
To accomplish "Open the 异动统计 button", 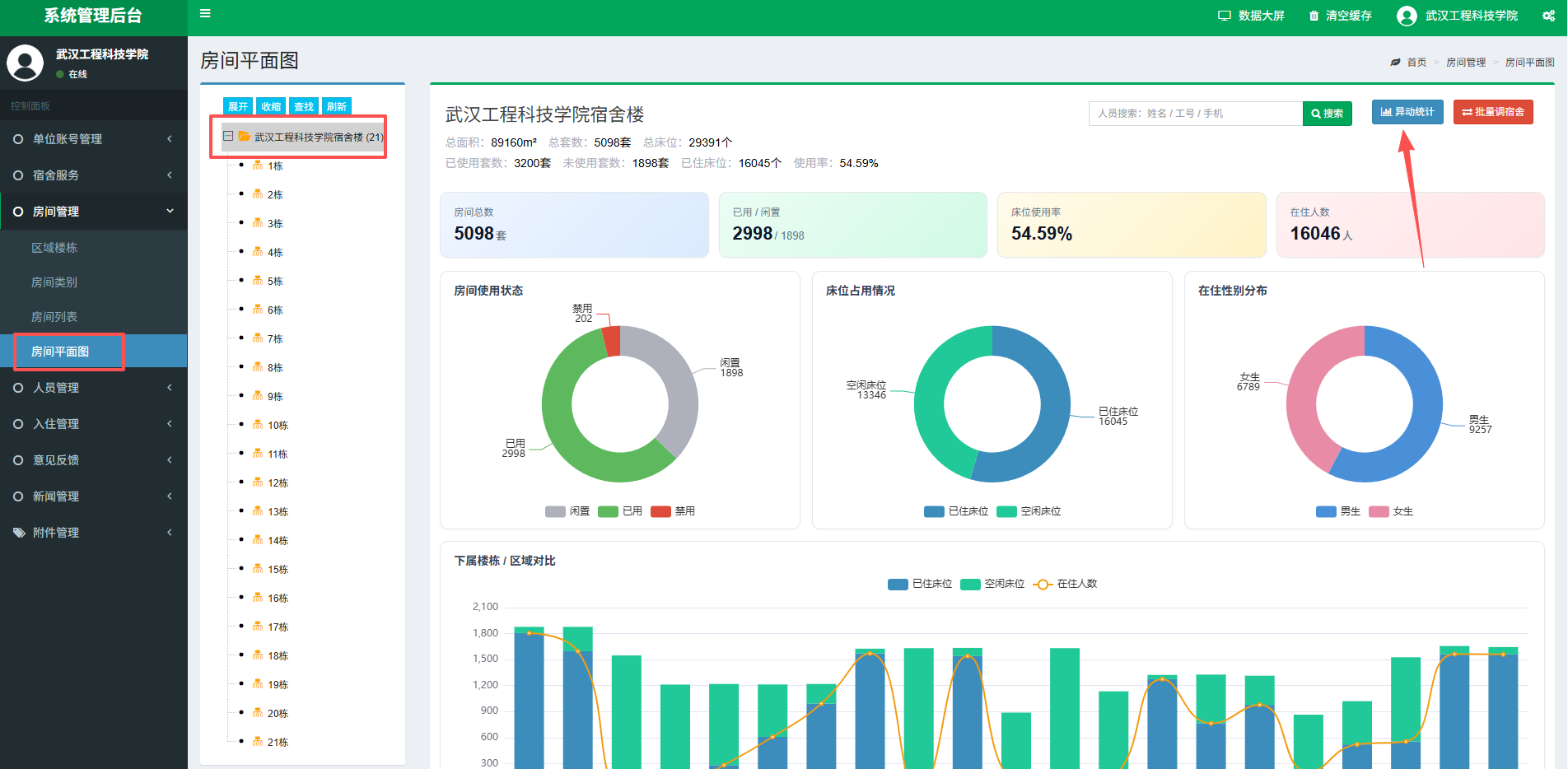I will tap(1407, 112).
